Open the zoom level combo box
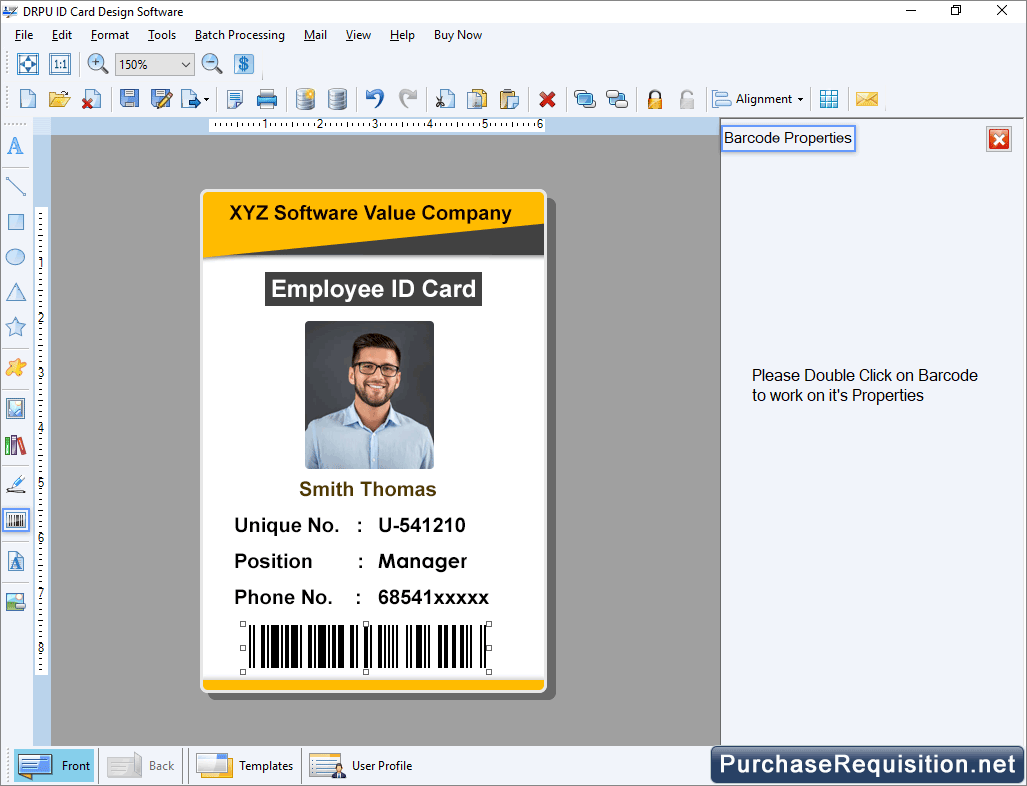 click(153, 63)
